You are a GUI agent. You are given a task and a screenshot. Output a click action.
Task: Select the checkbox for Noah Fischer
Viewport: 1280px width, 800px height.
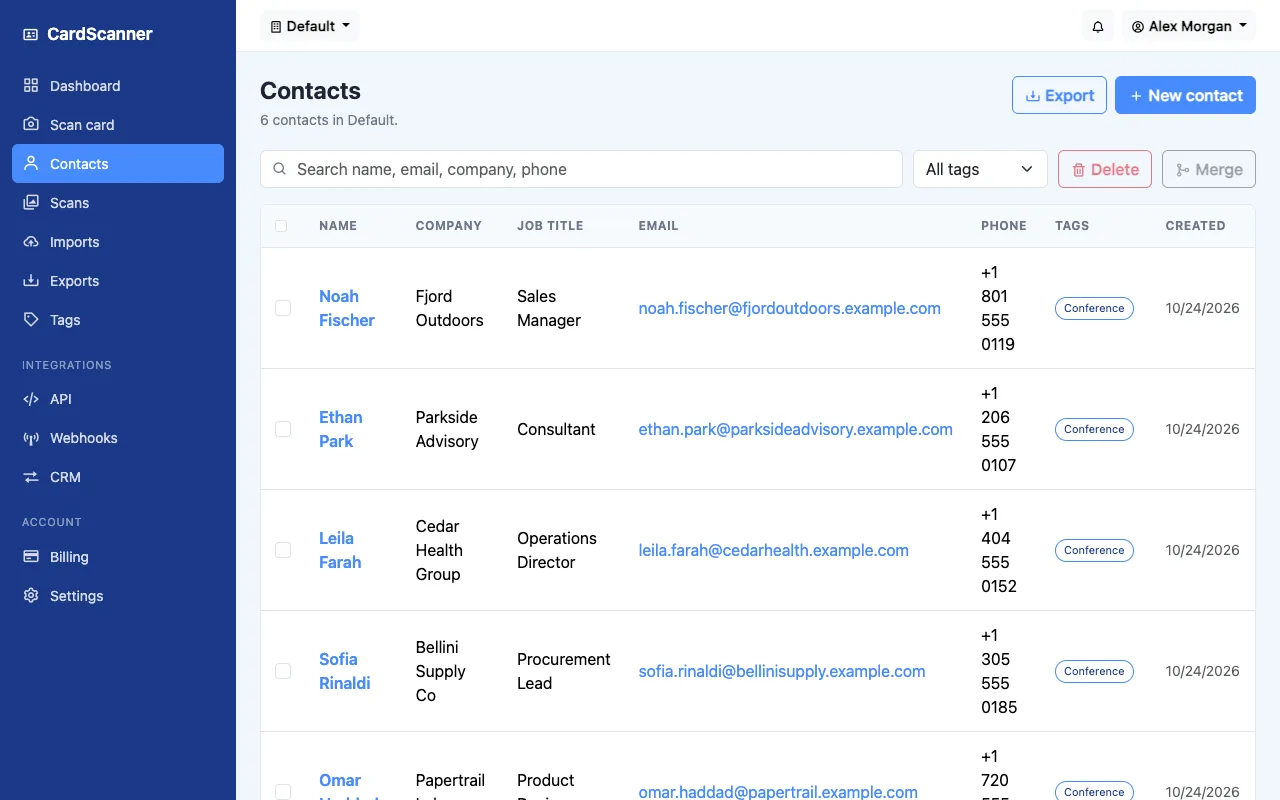pos(283,308)
